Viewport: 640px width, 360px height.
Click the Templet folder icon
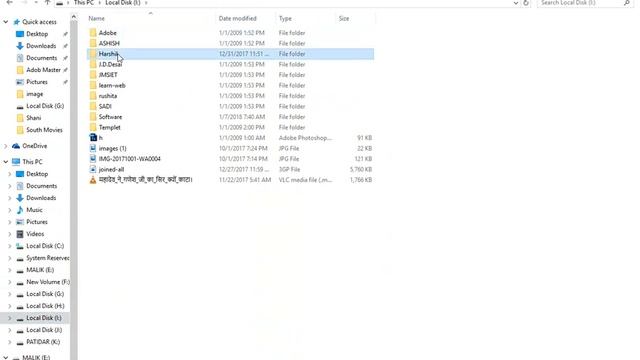(93, 127)
